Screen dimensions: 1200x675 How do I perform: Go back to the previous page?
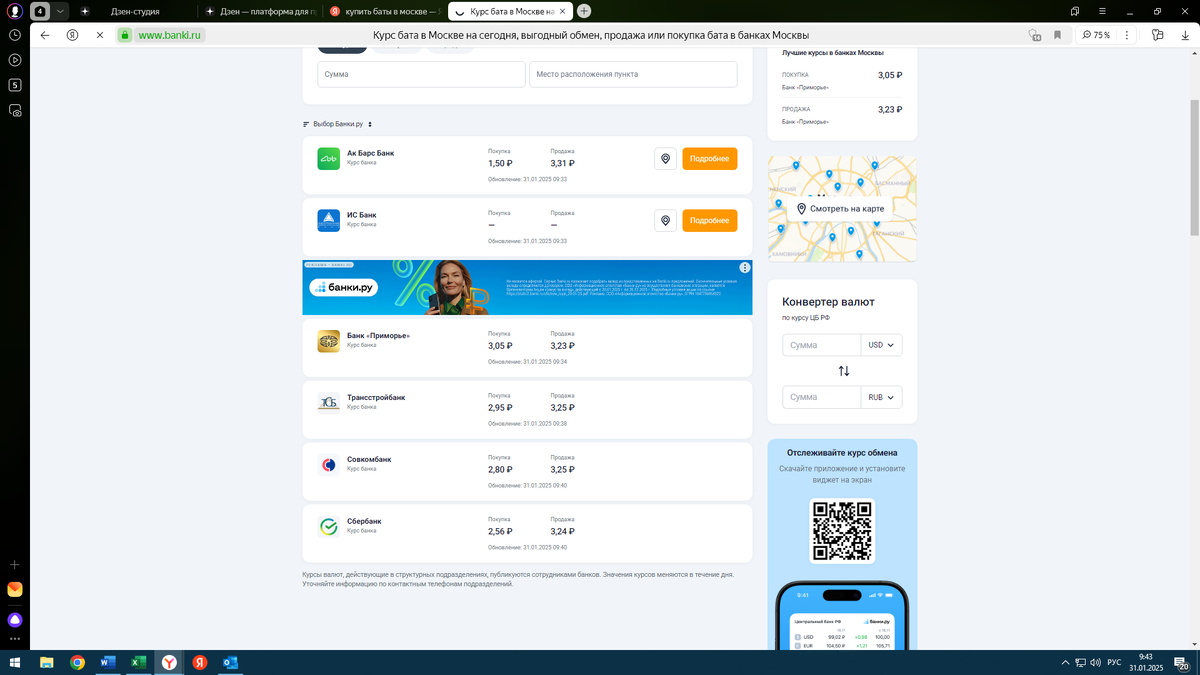click(x=45, y=34)
